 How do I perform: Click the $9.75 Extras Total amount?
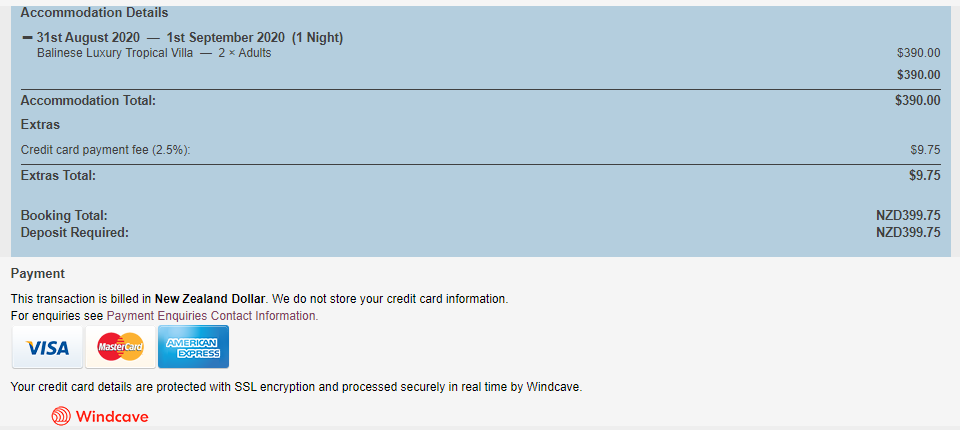click(x=924, y=176)
